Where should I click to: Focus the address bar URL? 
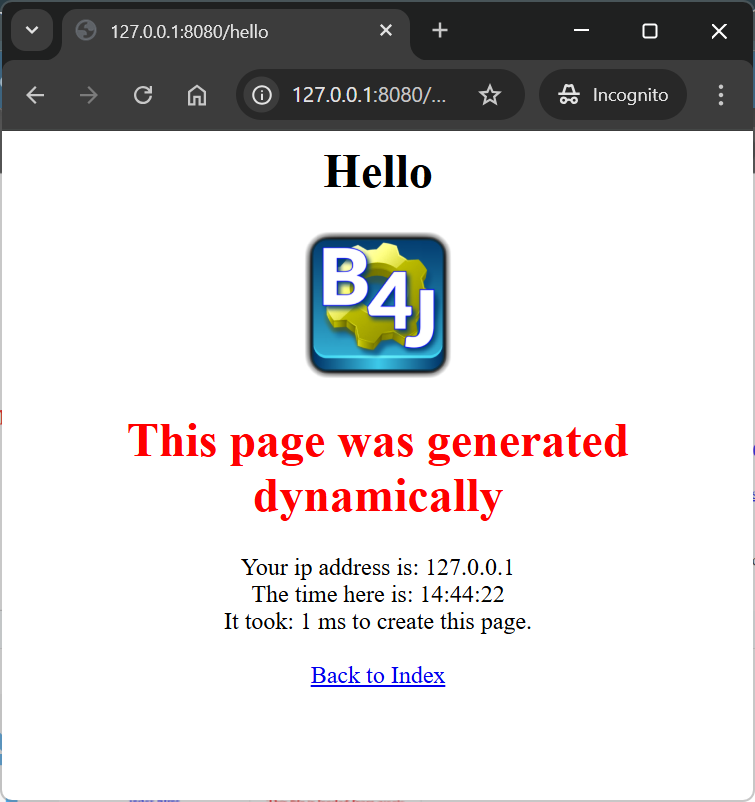[369, 95]
